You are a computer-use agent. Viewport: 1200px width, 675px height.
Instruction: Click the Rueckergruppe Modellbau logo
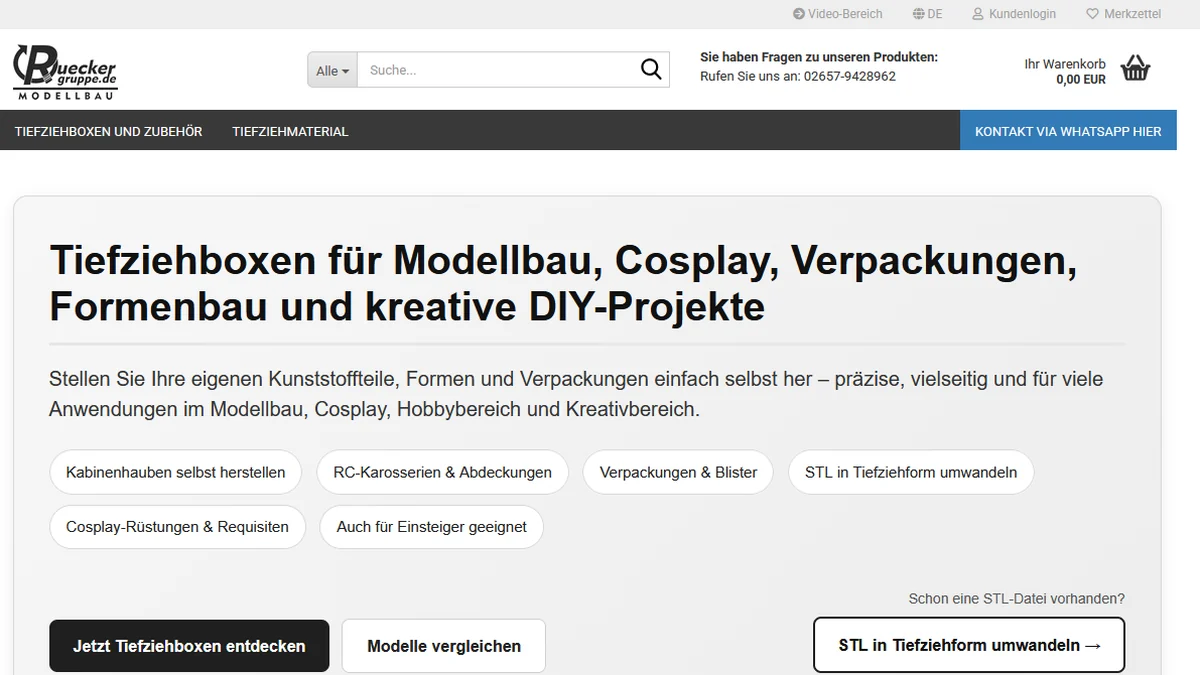(x=65, y=72)
